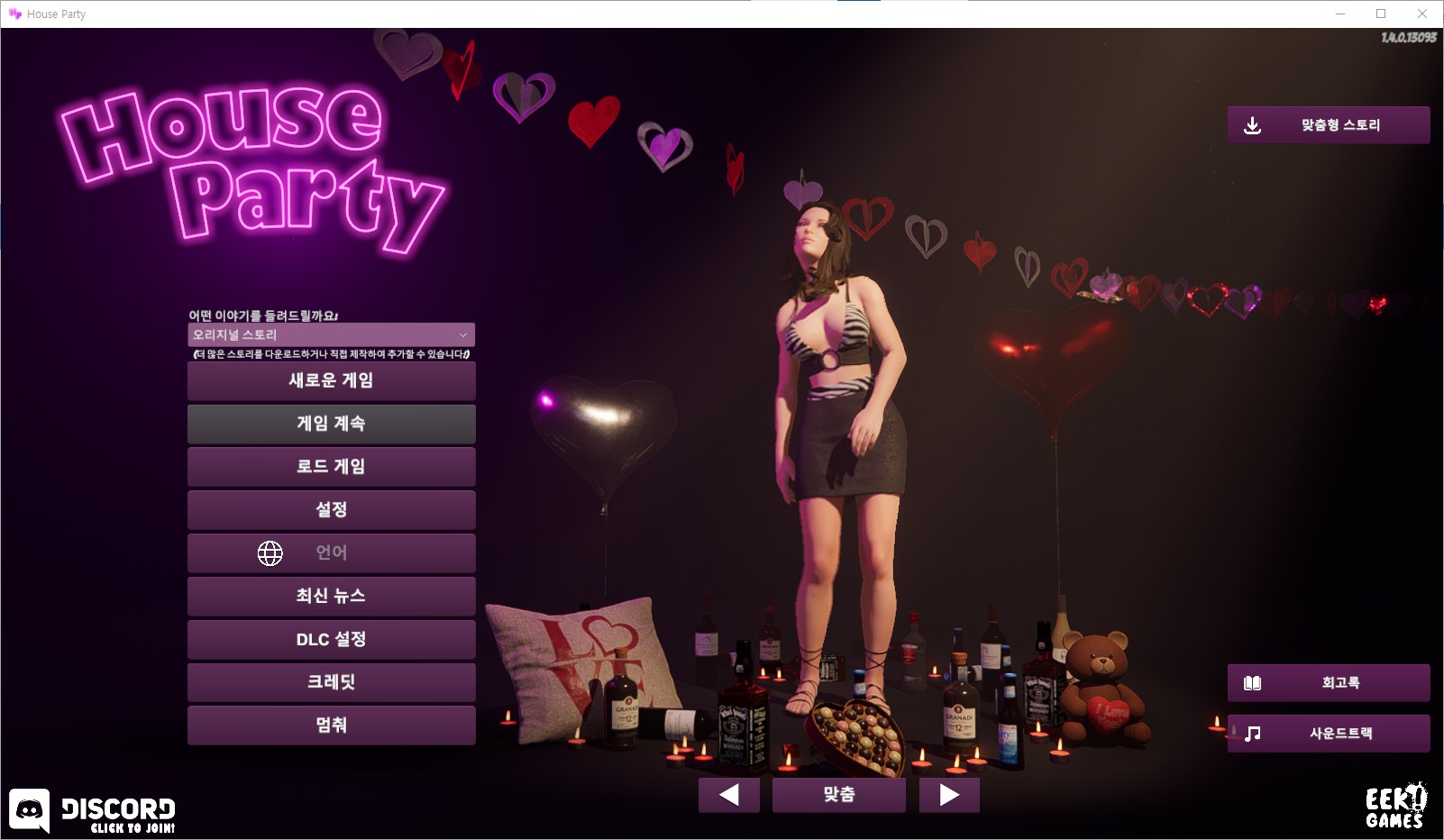Open 맞춤형 스토리 custom stories
This screenshot has height=840, width=1444.
pos(1329,125)
